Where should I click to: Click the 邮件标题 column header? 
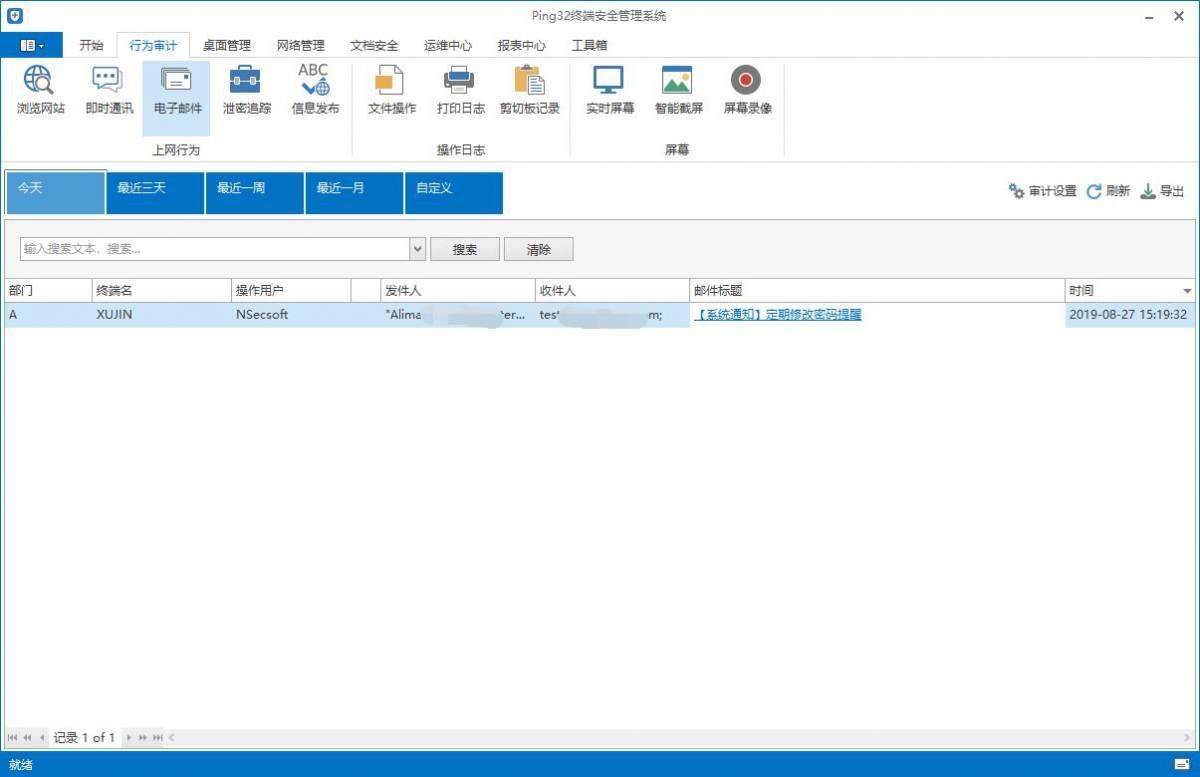(877, 291)
